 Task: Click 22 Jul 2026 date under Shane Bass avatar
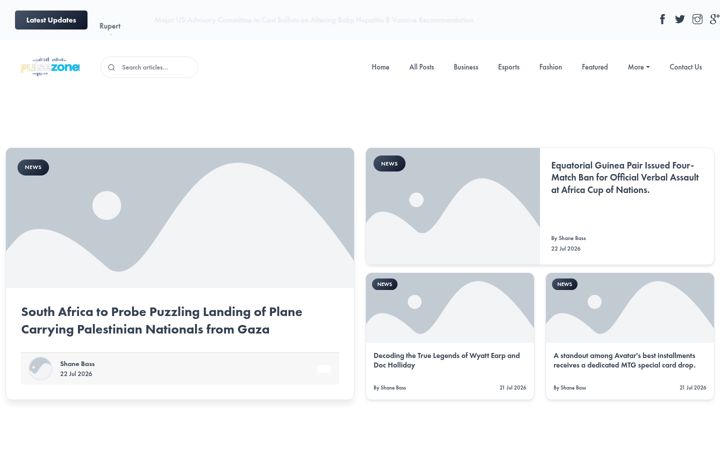[x=76, y=374]
